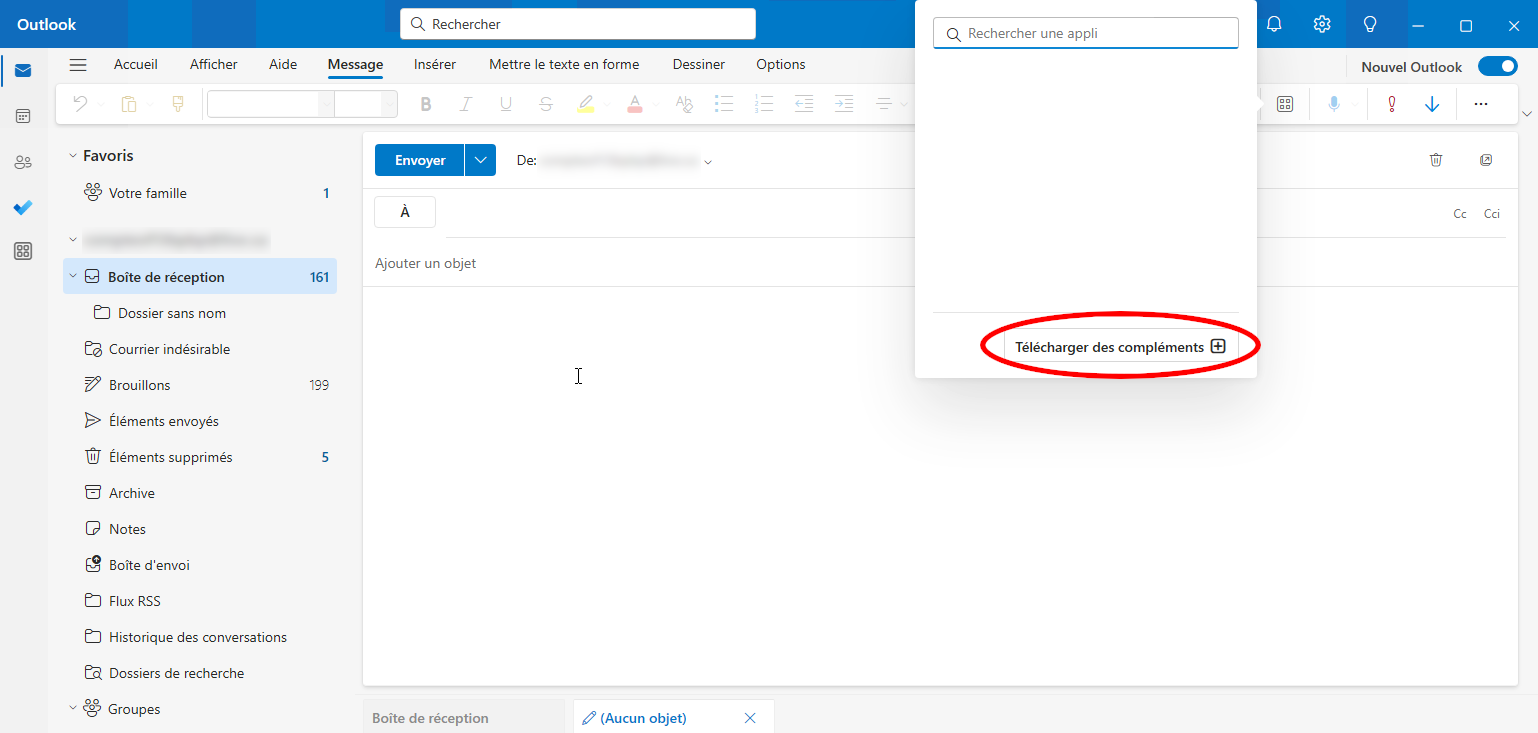Image resolution: width=1538 pixels, height=733 pixels.
Task: Click the notifications bell icon
Action: coord(1274,24)
